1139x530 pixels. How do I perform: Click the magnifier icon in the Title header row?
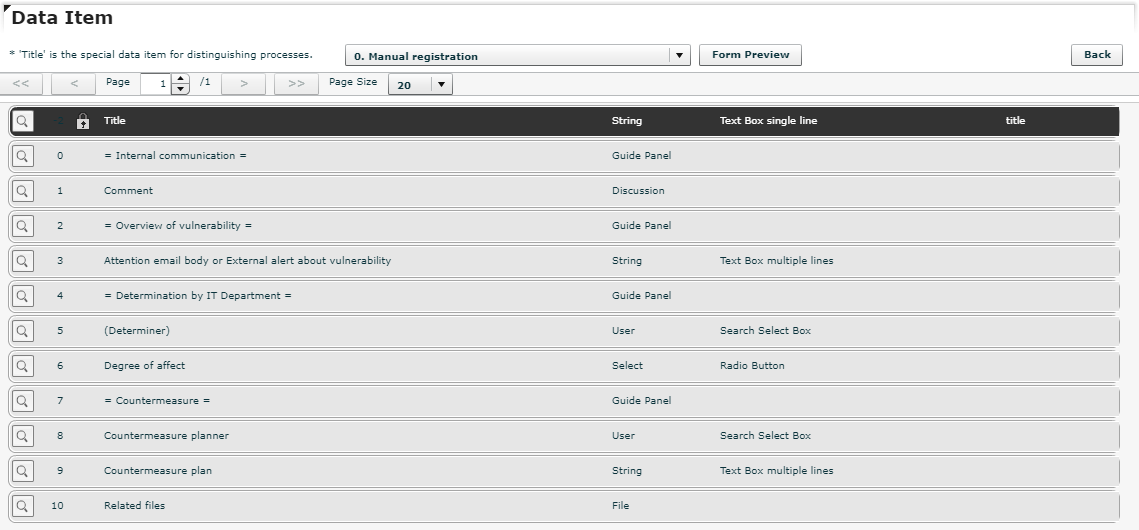[x=22, y=121]
